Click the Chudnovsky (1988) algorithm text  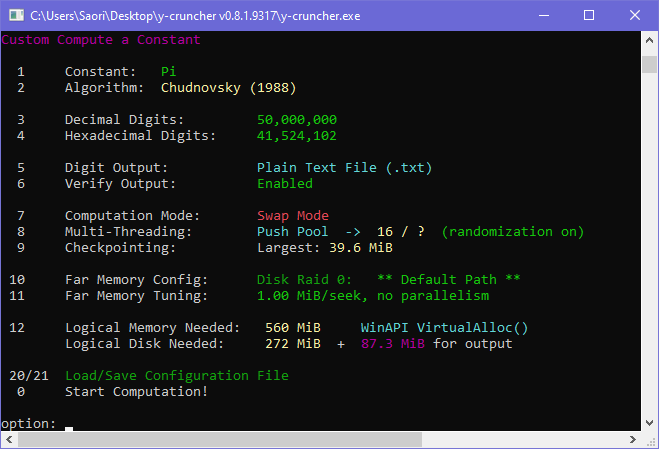[x=228, y=88]
